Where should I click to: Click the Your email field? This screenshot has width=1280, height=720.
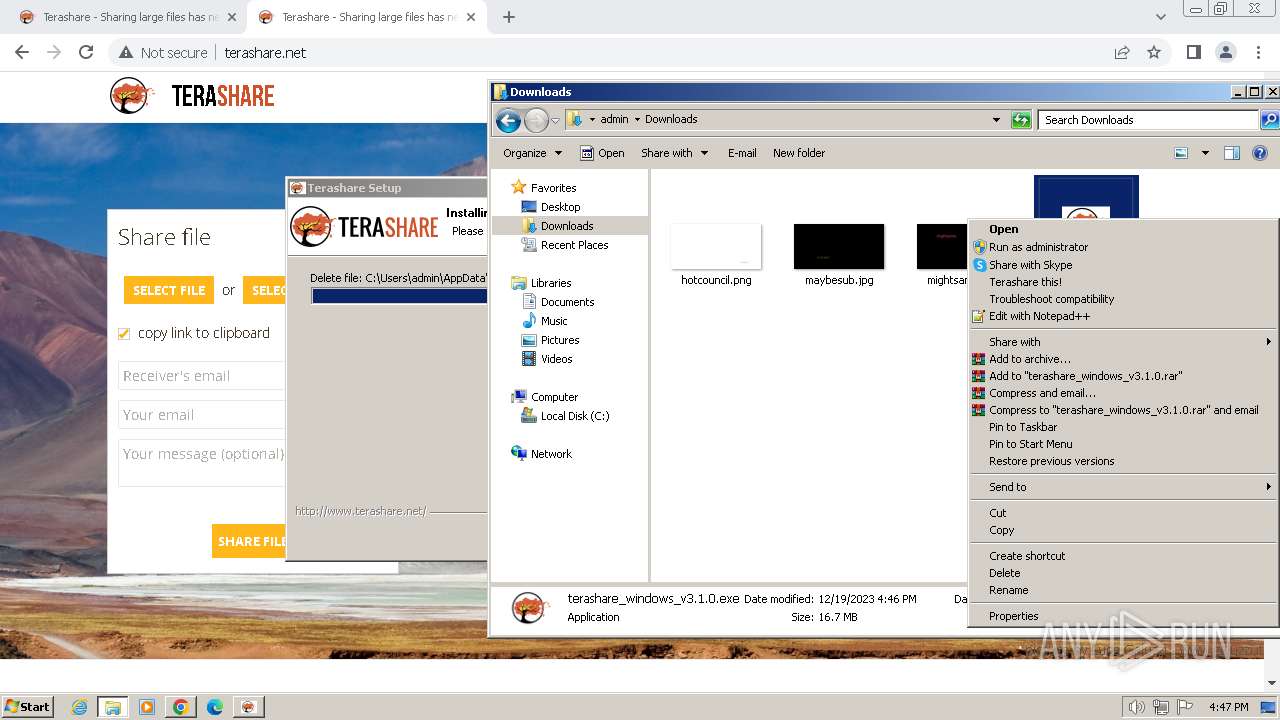click(x=202, y=415)
